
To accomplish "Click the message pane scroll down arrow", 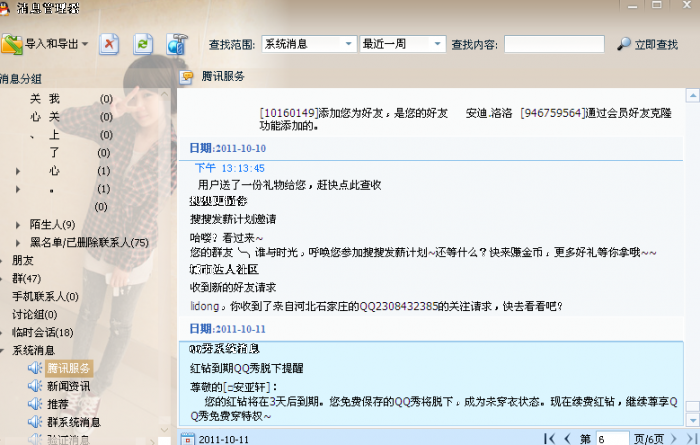I will (693, 420).
